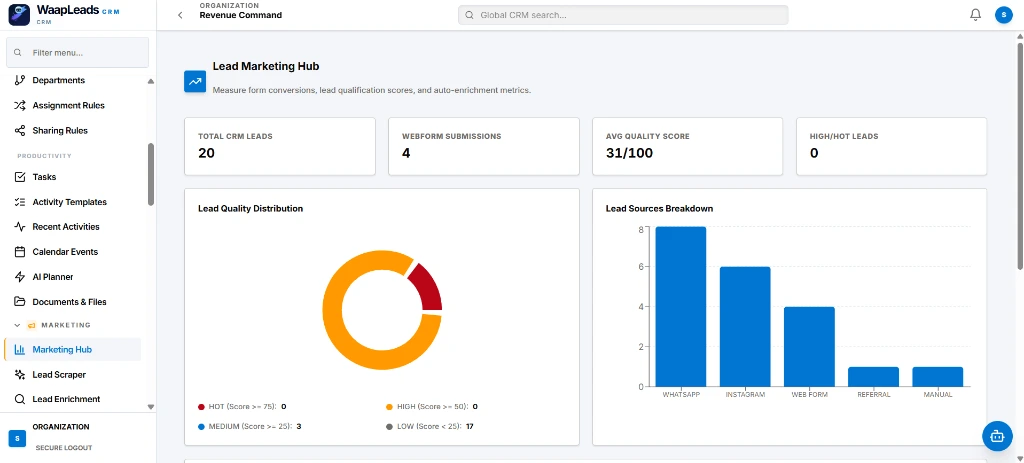Viewport: 1024px width, 463px height.
Task: Click the Calendar Events calendar icon
Action: pos(20,251)
